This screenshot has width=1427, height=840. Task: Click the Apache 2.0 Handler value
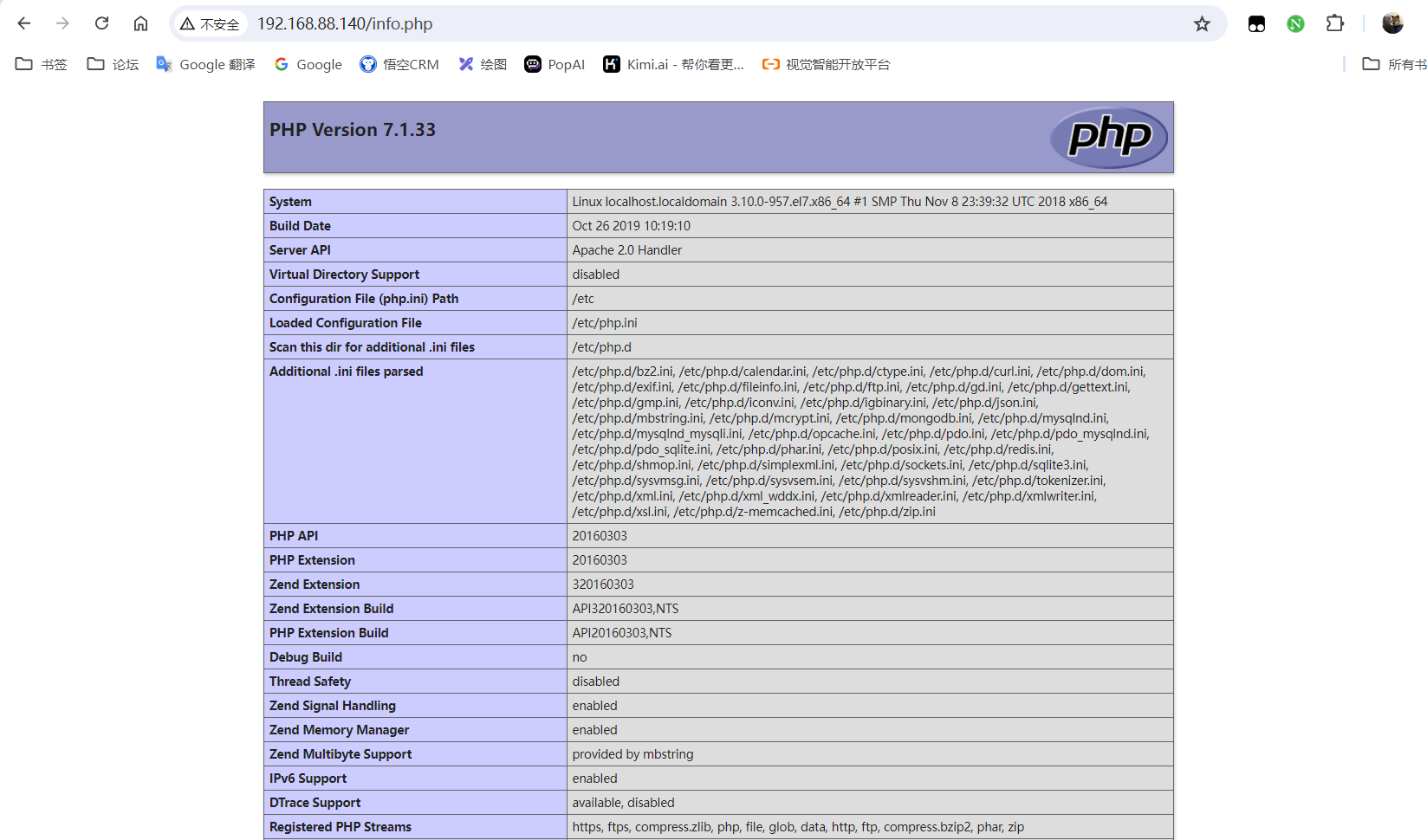coord(626,250)
